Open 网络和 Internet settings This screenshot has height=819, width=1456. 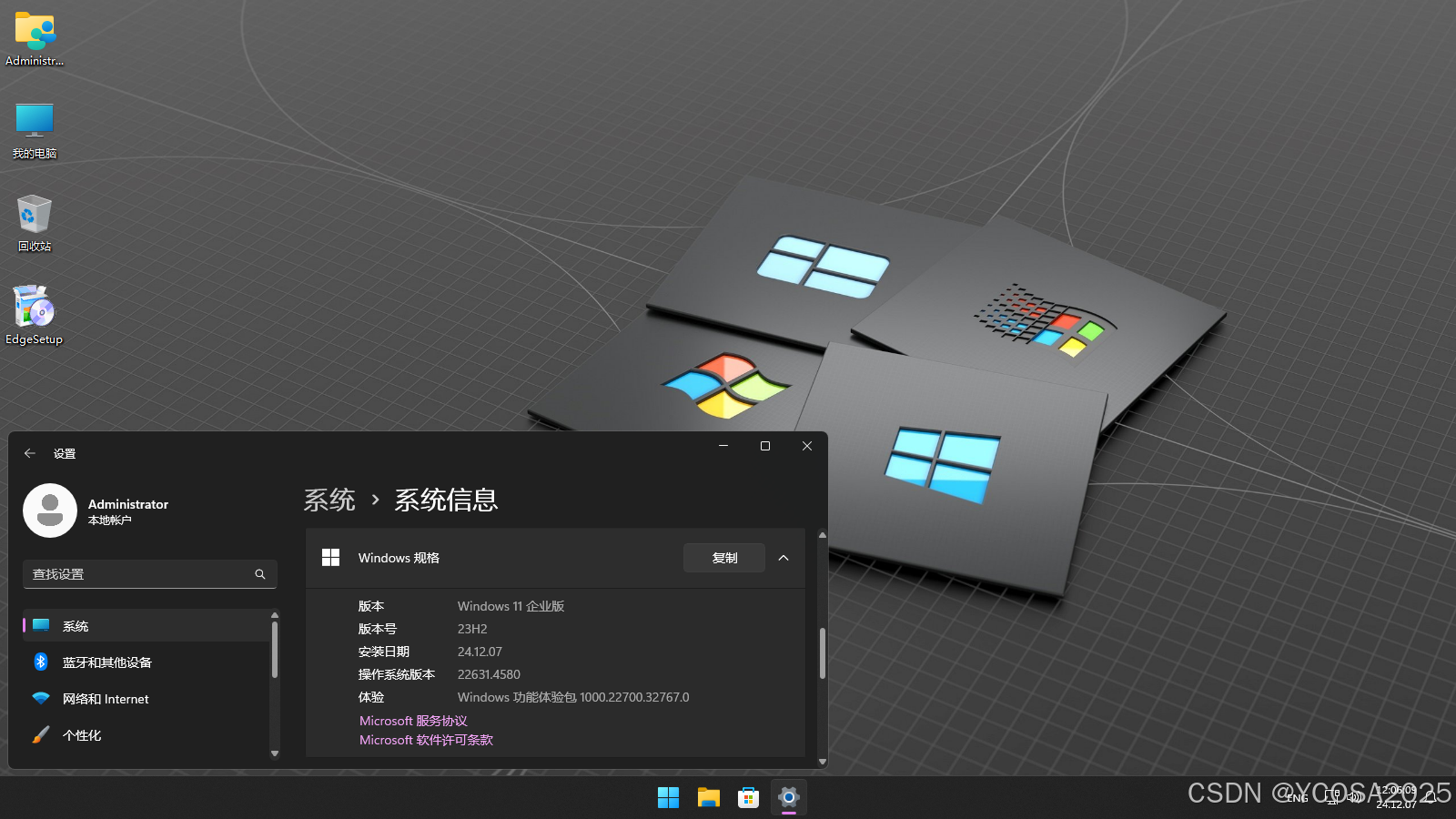pyautogui.click(x=146, y=699)
